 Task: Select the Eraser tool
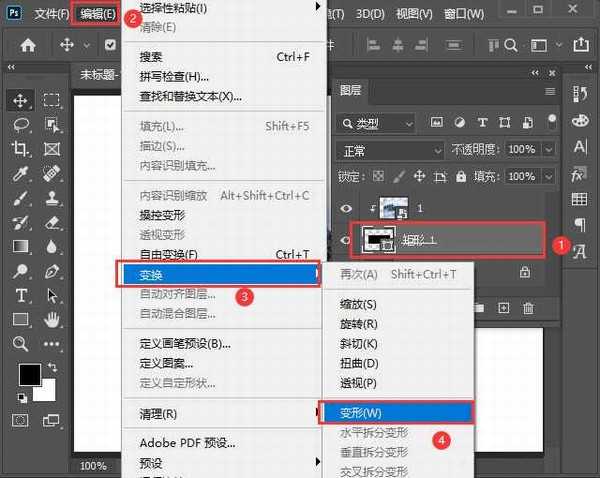coord(52,222)
